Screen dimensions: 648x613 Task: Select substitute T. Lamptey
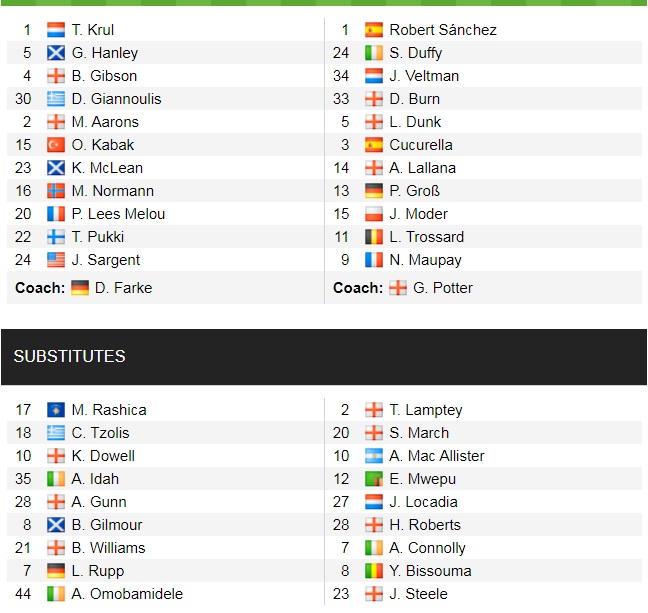426,410
